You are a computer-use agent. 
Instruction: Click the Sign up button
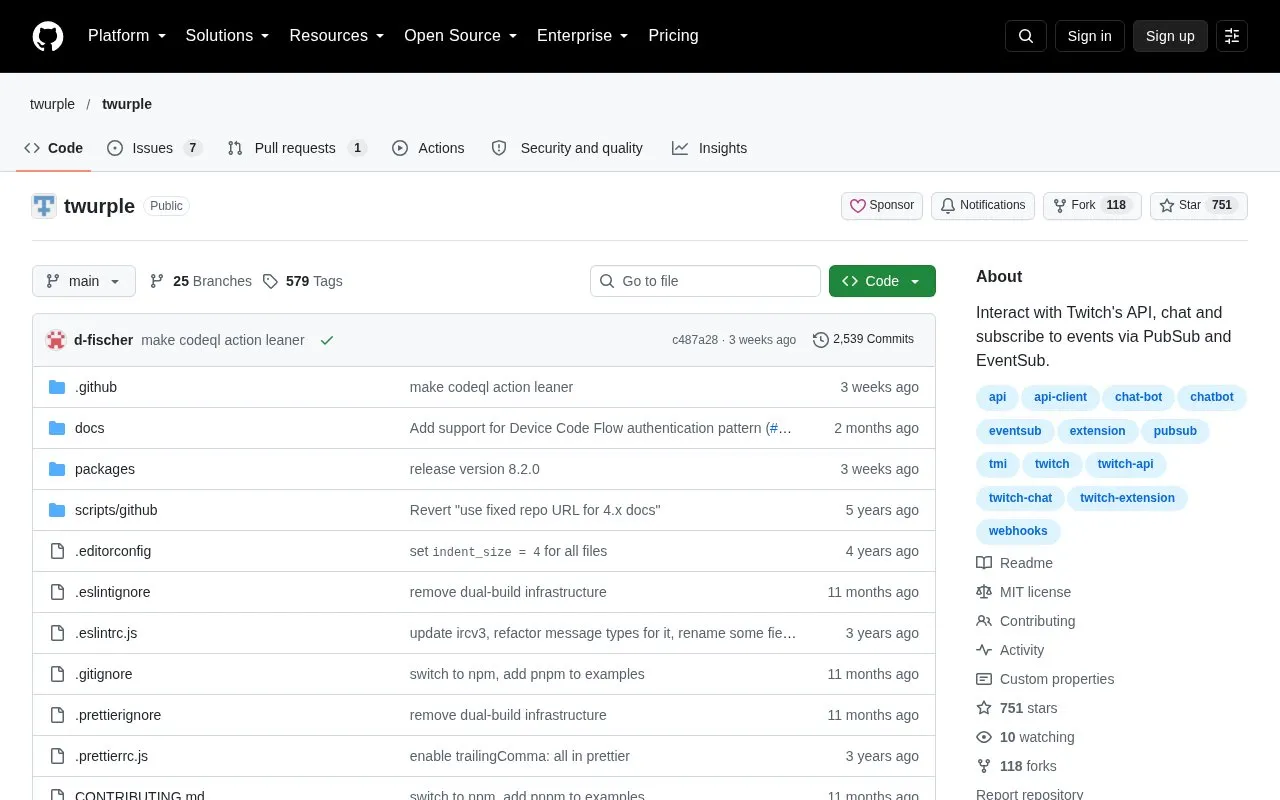pos(1170,36)
